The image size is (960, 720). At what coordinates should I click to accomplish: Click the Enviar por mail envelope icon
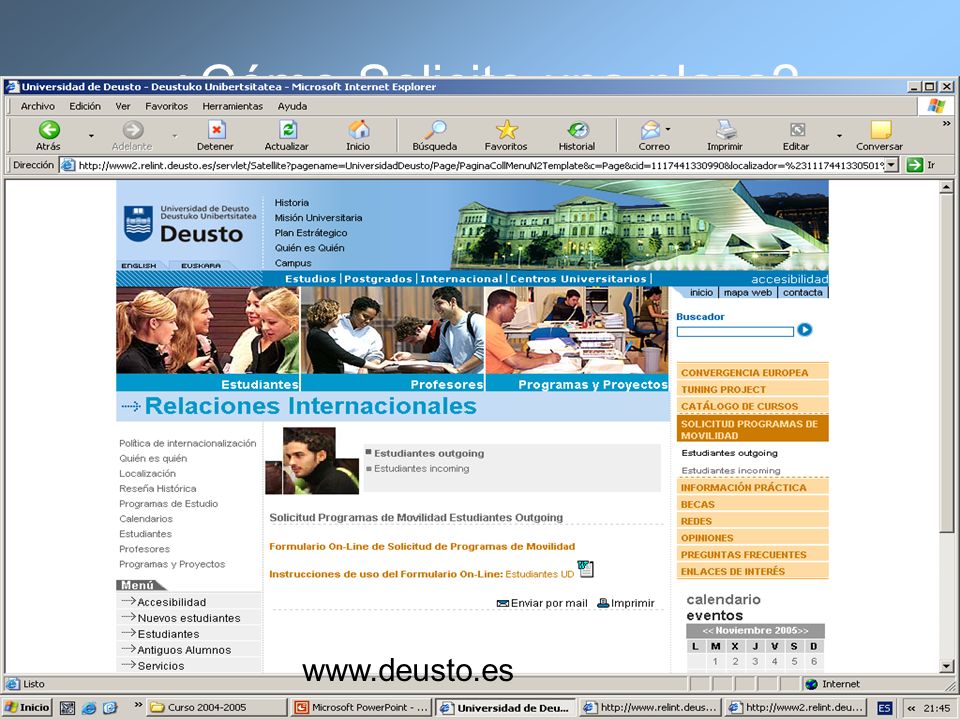point(503,604)
